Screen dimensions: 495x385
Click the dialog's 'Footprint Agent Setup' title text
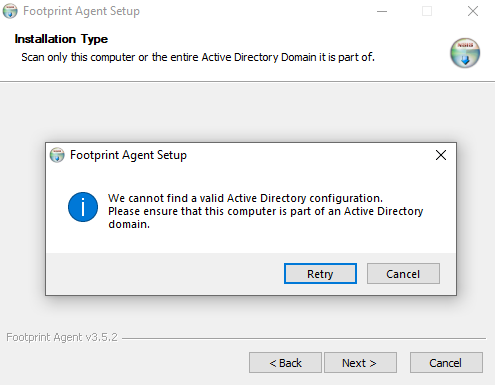[x=128, y=155]
